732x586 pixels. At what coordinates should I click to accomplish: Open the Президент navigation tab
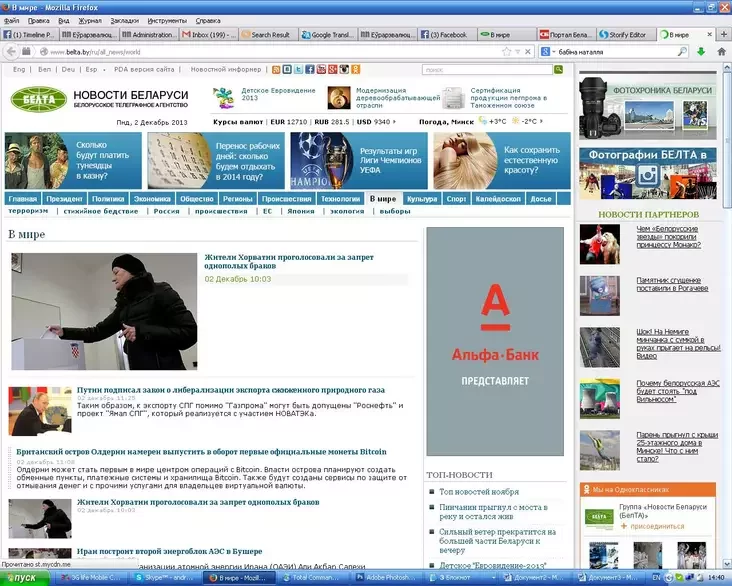tap(64, 198)
